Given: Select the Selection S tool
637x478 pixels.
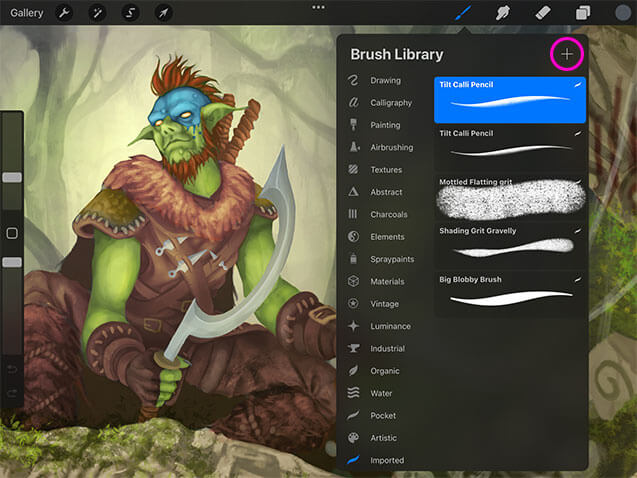Looking at the screenshot, I should [130, 13].
